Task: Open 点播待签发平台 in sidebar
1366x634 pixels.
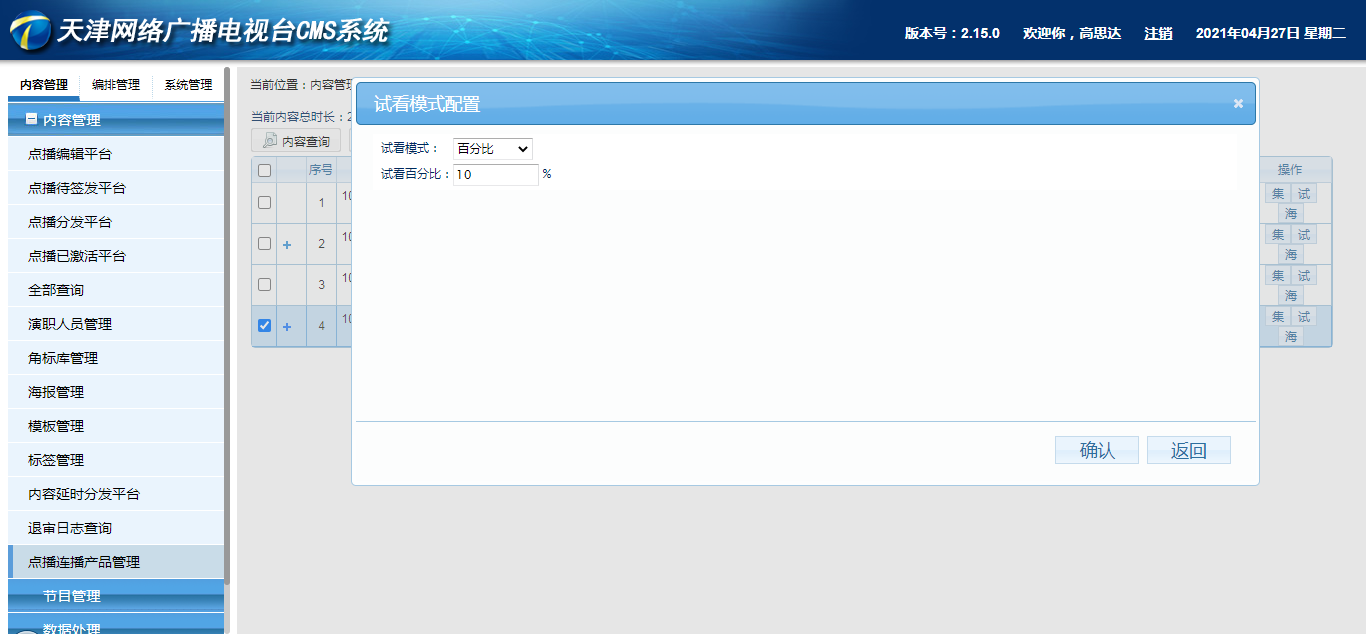Action: pos(116,188)
